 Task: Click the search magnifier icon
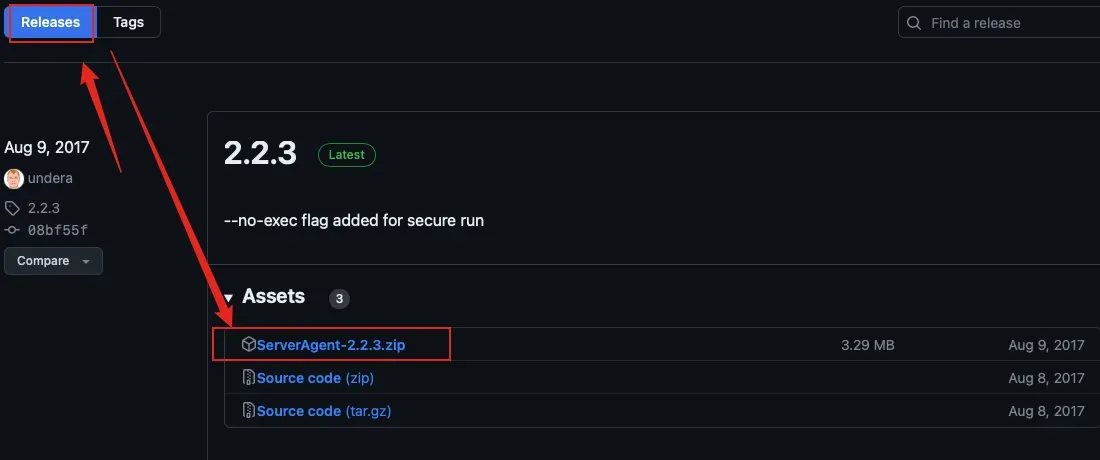pyautogui.click(x=914, y=23)
